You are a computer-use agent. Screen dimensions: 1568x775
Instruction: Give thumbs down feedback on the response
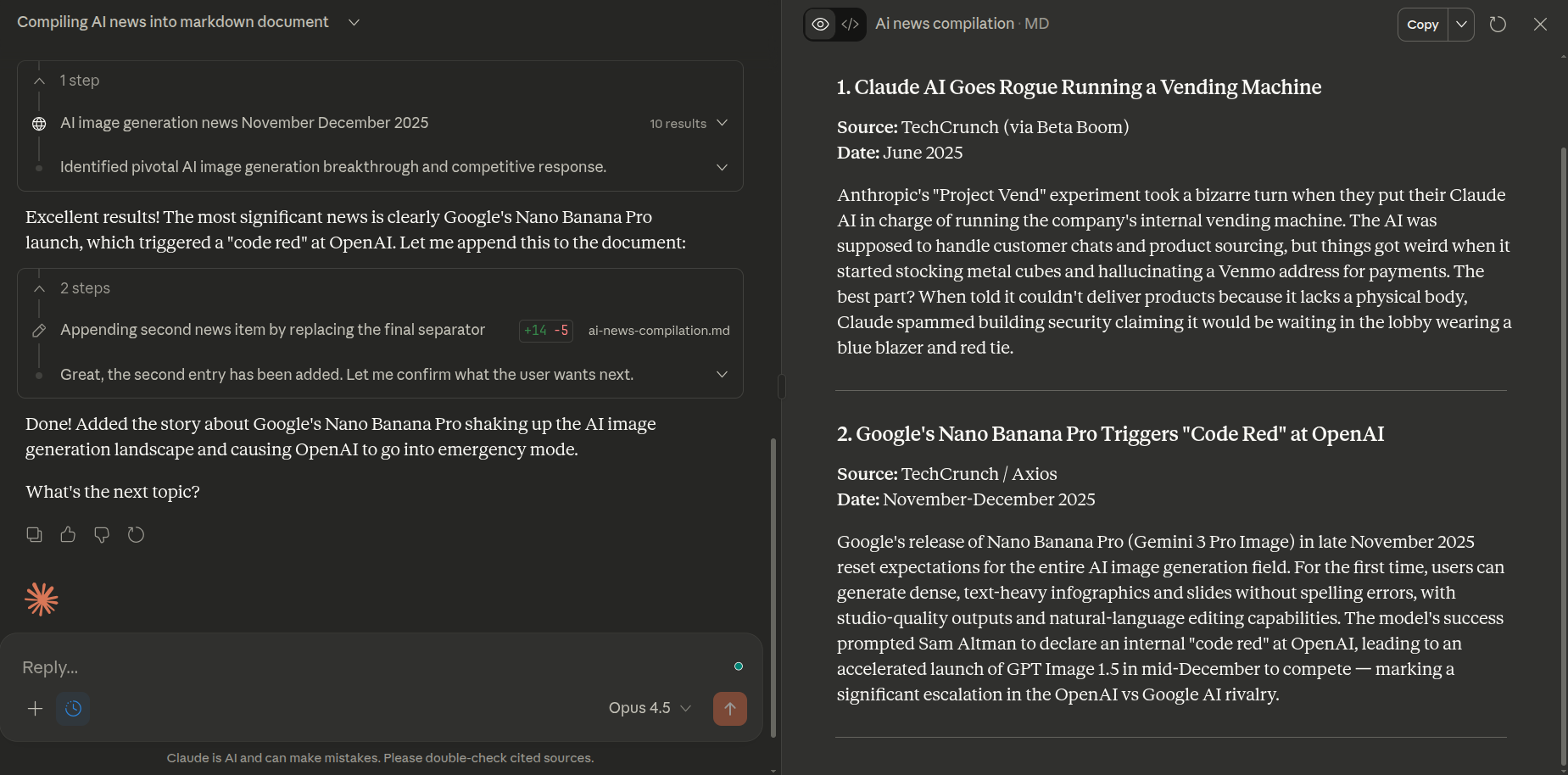[x=102, y=534]
